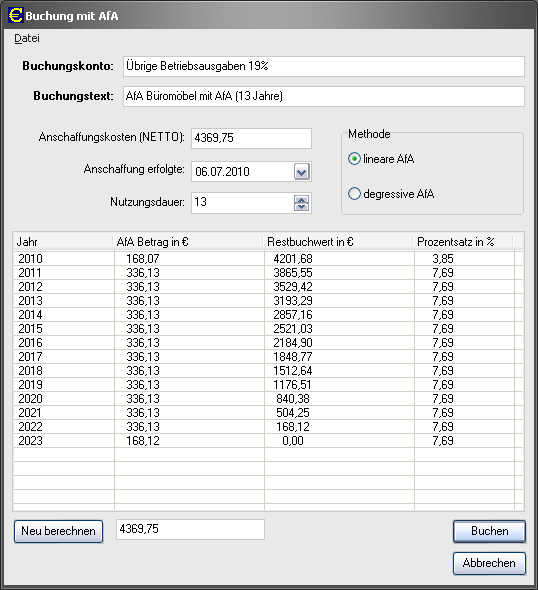Select the row for year 2017
Screen dimensions: 538x590
click(x=268, y=357)
